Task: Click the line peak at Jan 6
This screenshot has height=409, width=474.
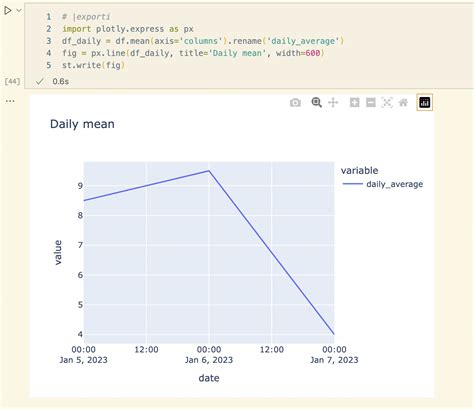Action: tap(209, 171)
